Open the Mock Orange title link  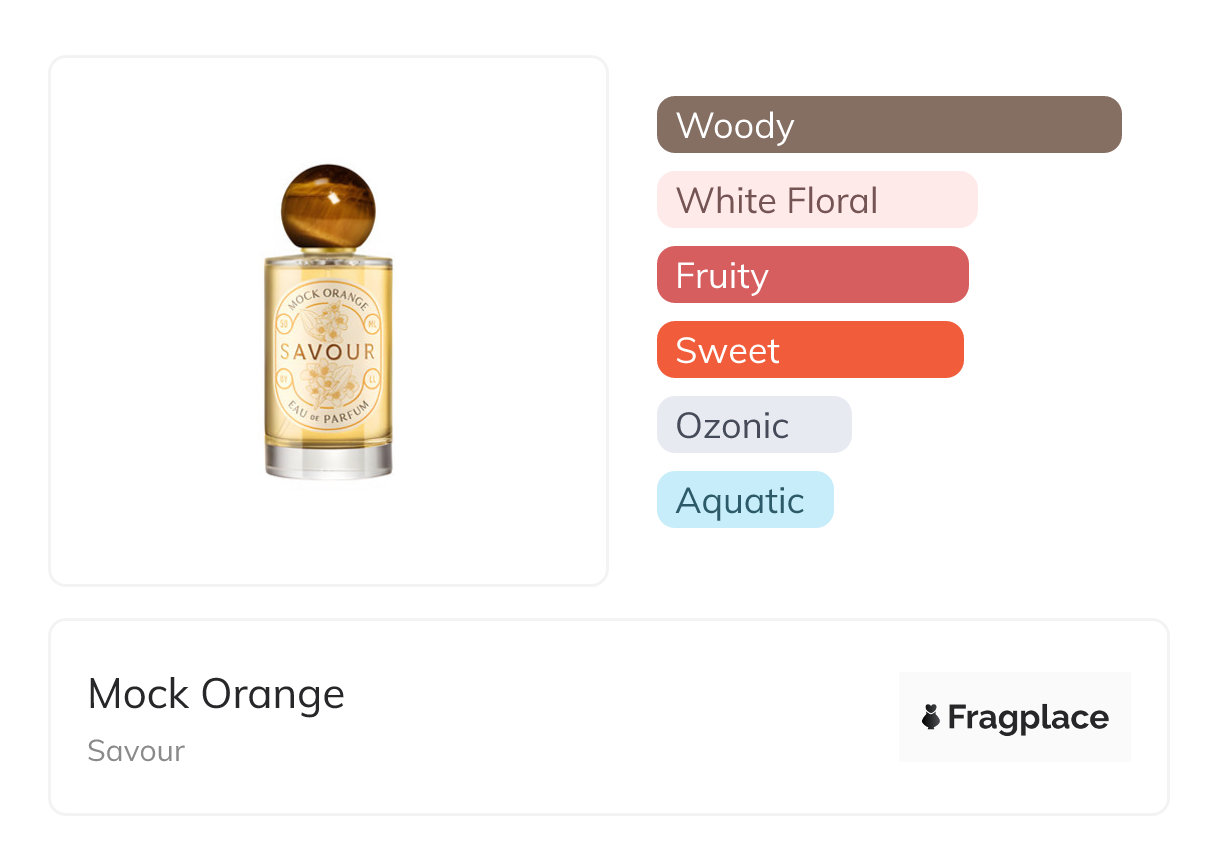216,694
